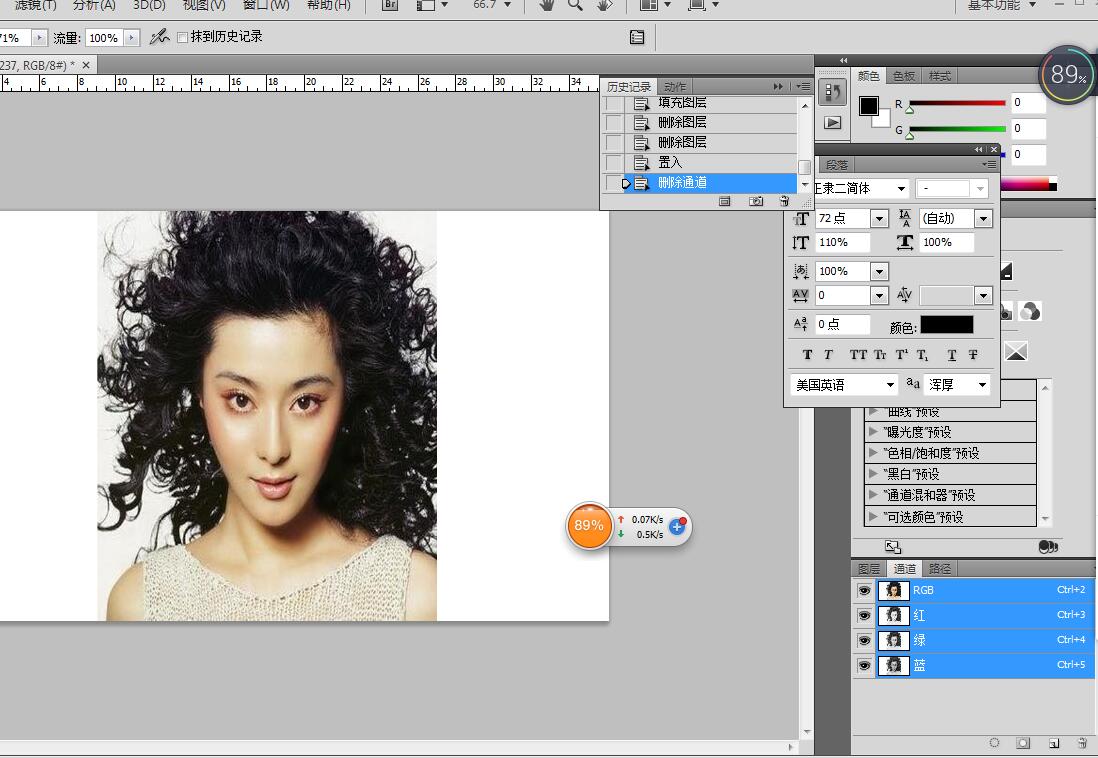The width and height of the screenshot is (1098, 758).
Task: Create a new channel in Channels panel
Action: [x=1054, y=743]
